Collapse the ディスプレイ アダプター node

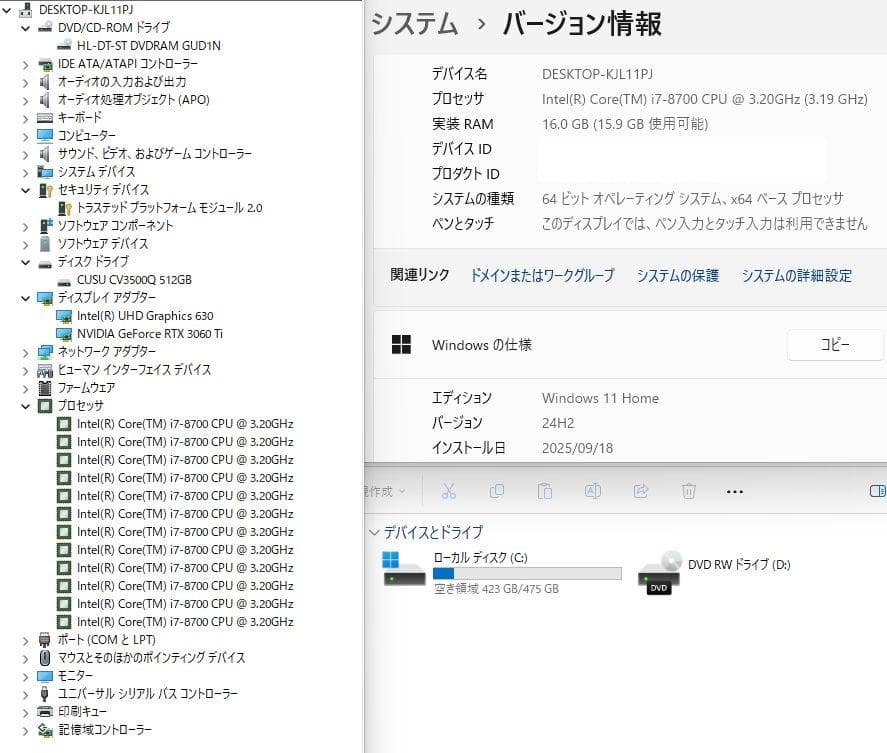25,298
